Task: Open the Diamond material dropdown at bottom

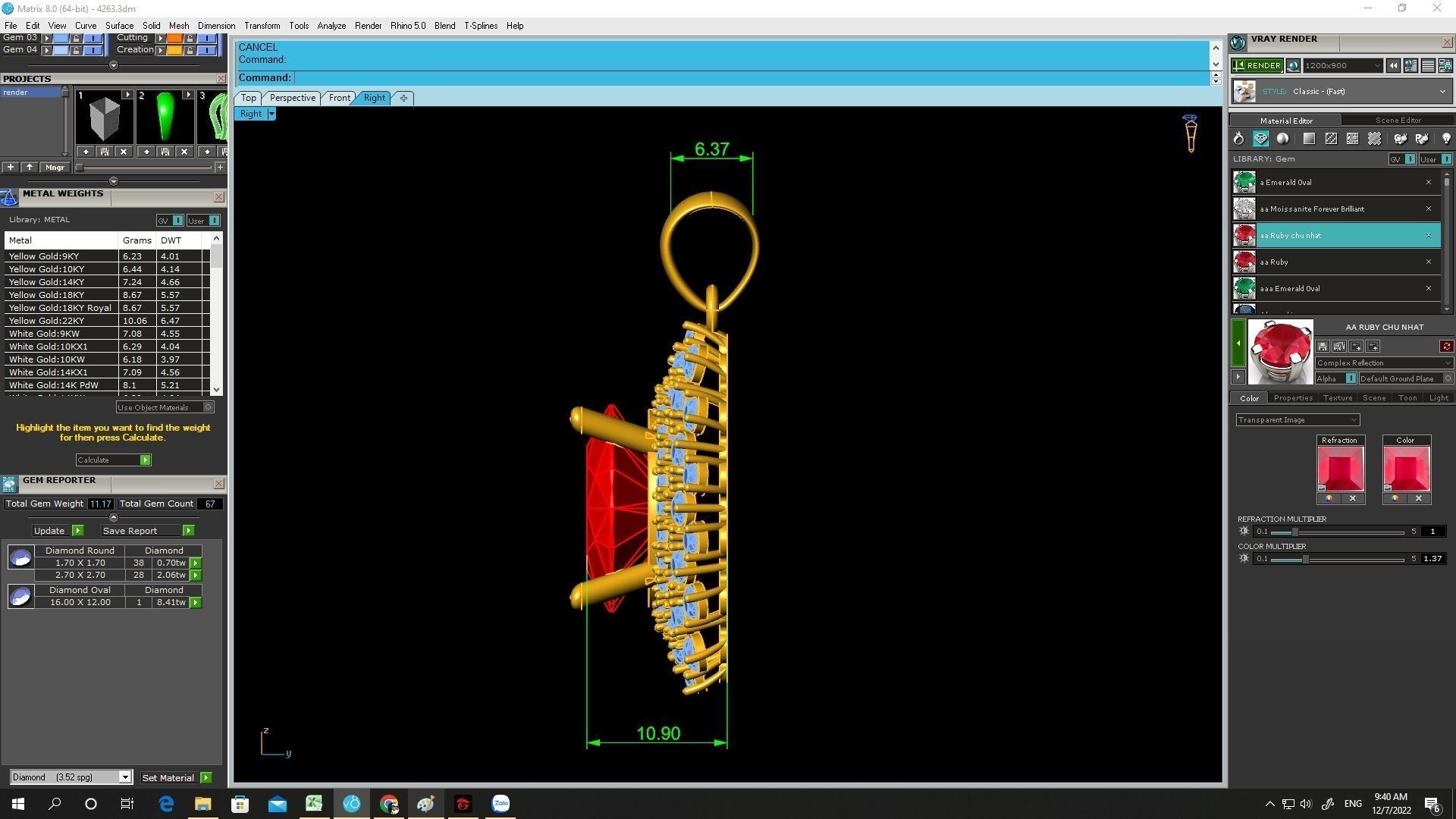Action: pos(124,777)
